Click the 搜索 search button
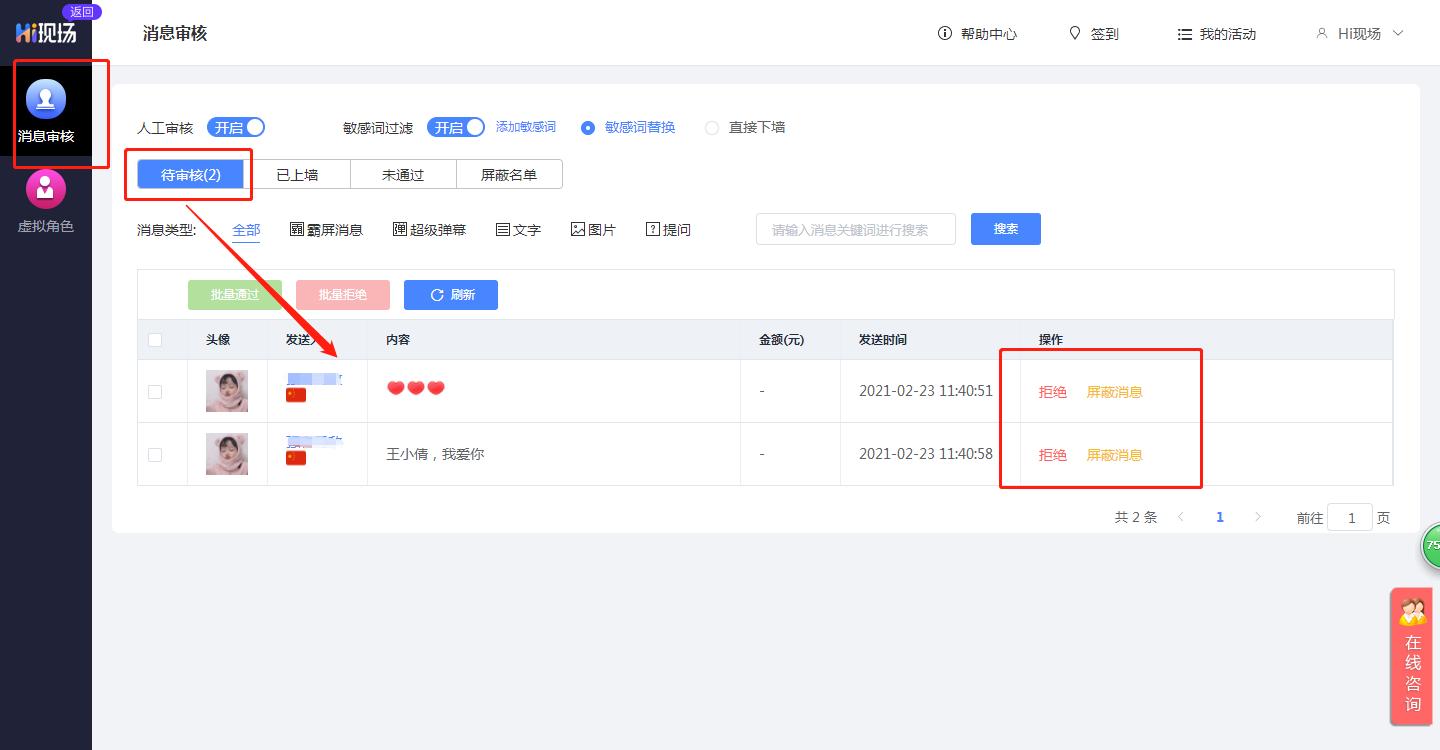 [x=1005, y=229]
